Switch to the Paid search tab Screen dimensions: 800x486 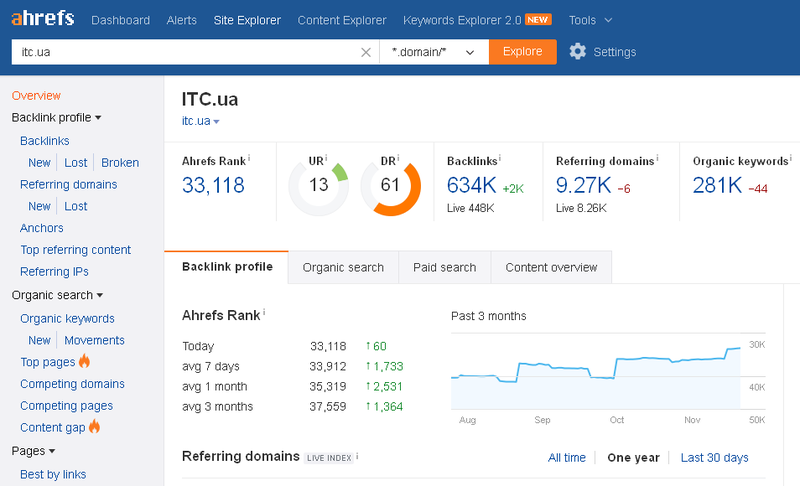[x=445, y=267]
